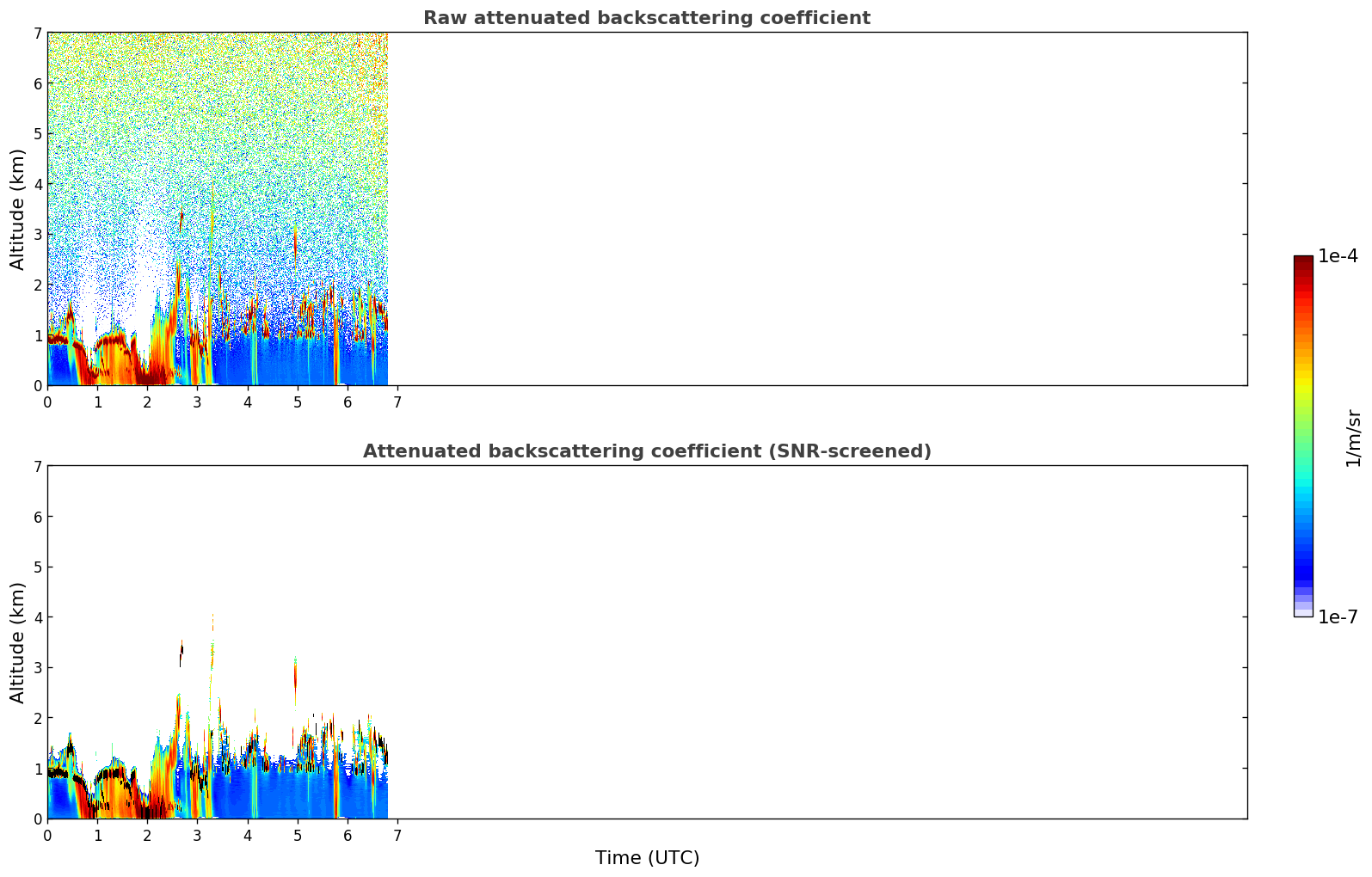Click the y-axis tick "6" on the bottom plot

[37, 517]
